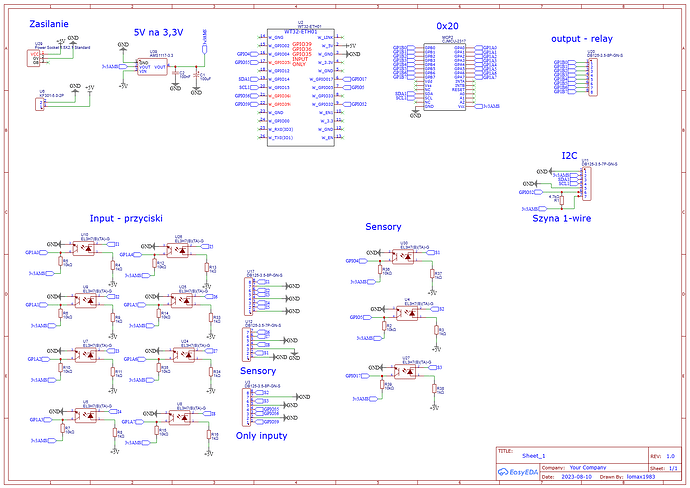Select the R4 1kΩ resistor
This screenshot has height=488, width=690.
point(113,265)
